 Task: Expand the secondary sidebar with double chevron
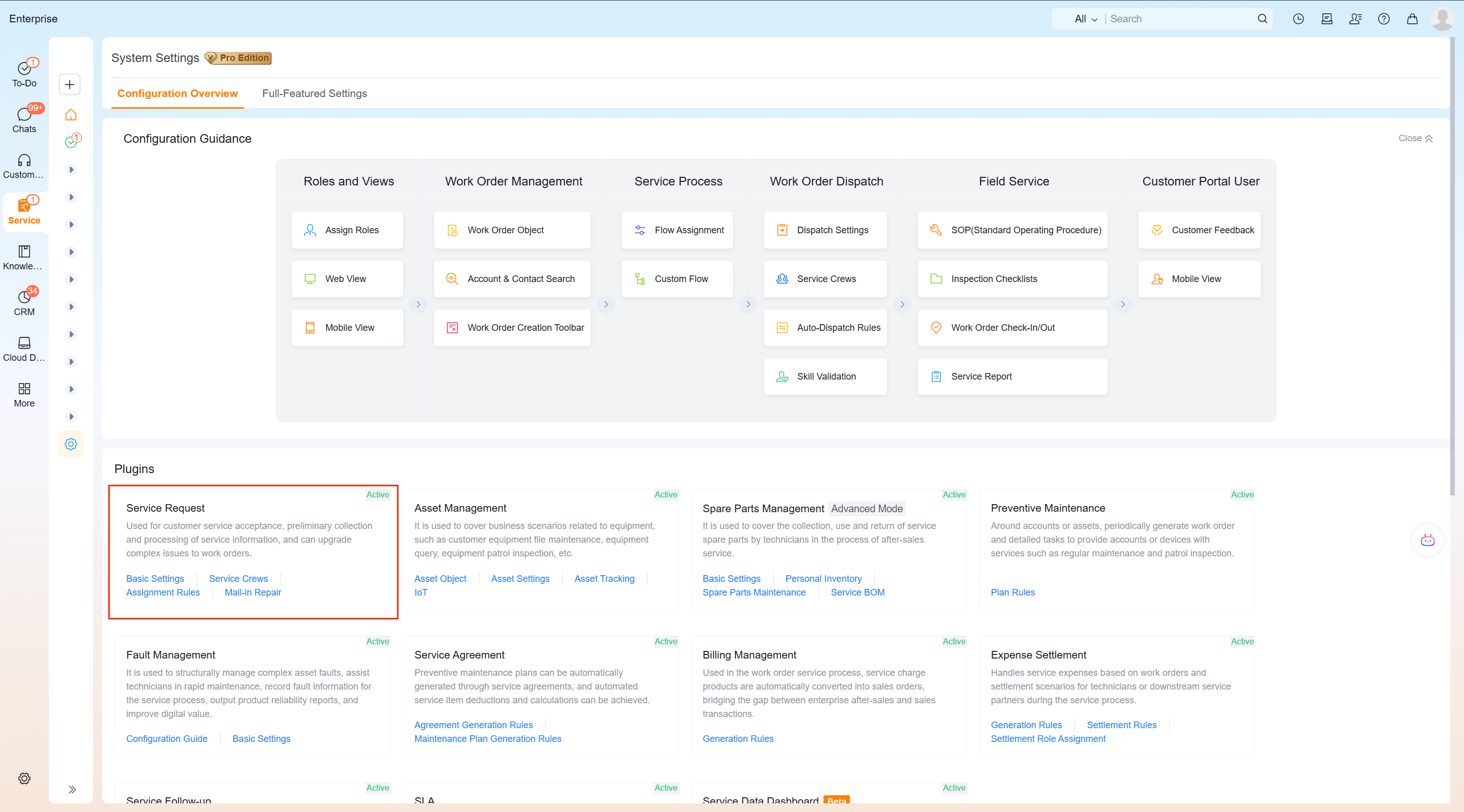pyautogui.click(x=72, y=789)
